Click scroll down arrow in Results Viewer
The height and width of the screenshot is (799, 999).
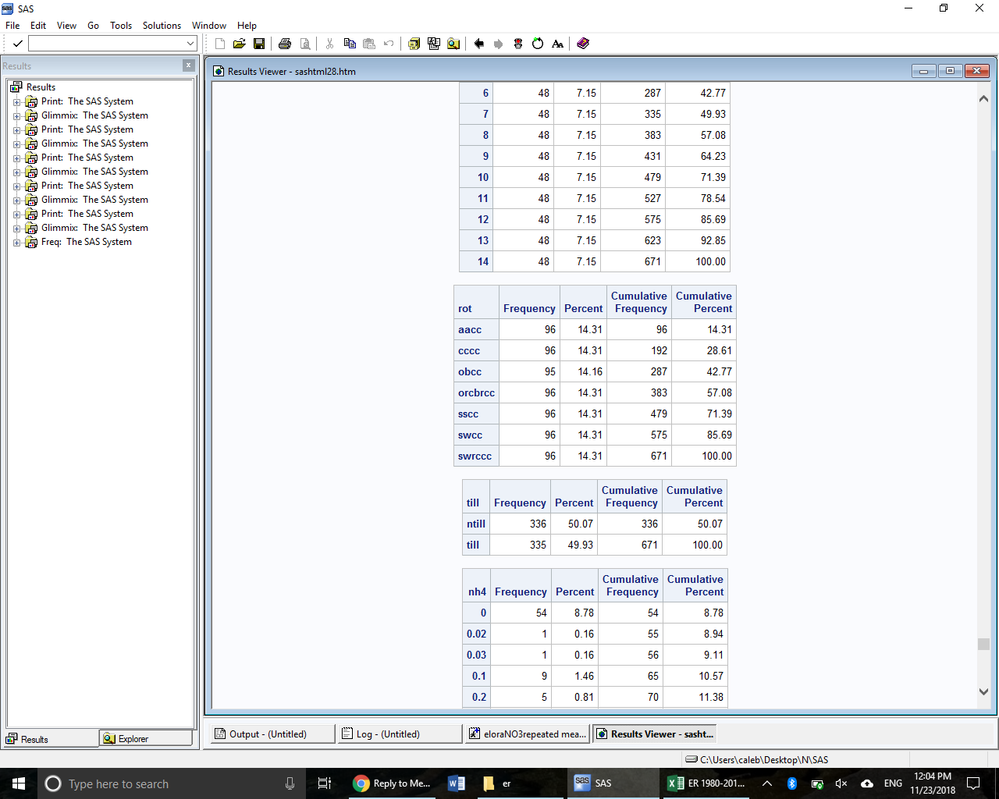point(983,691)
